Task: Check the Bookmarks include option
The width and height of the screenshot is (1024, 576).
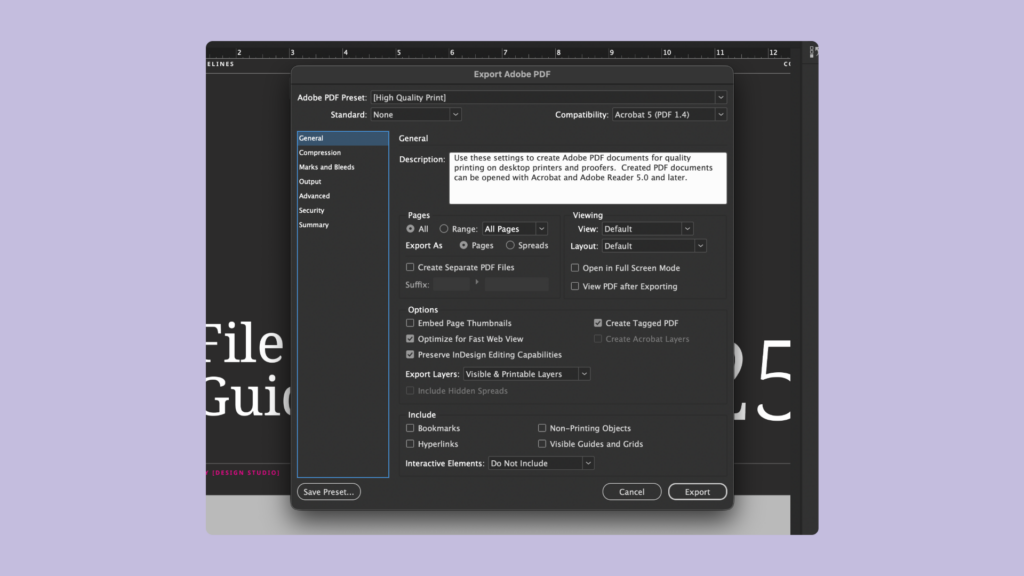Action: pyautogui.click(x=410, y=428)
